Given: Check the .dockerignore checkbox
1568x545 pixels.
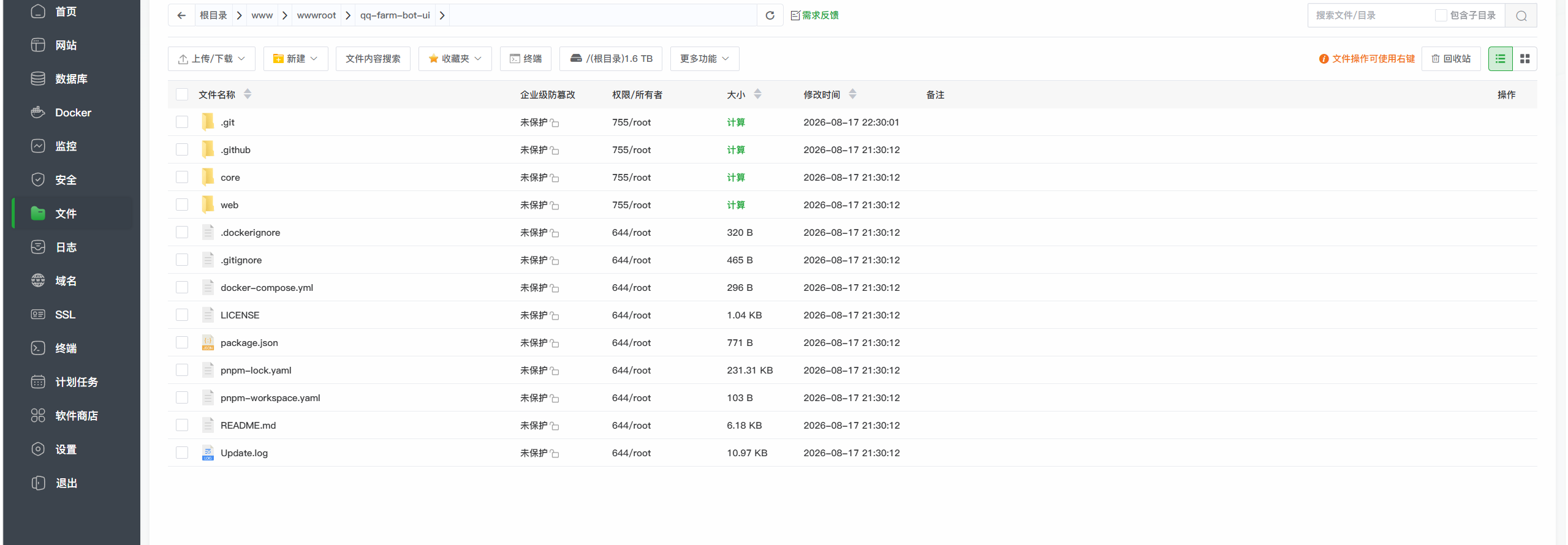Looking at the screenshot, I should pos(182,232).
